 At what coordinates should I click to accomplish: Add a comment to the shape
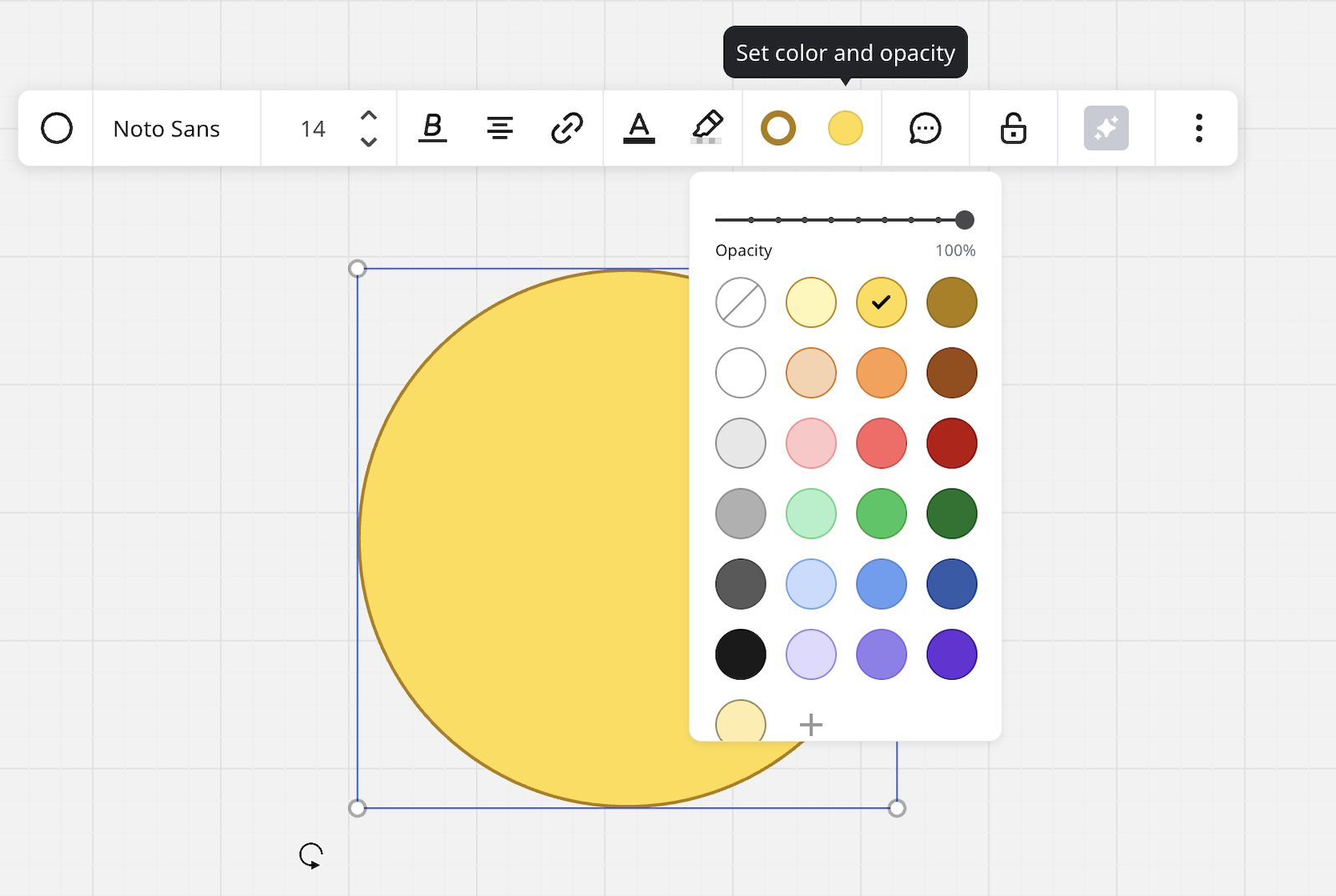[x=925, y=129]
